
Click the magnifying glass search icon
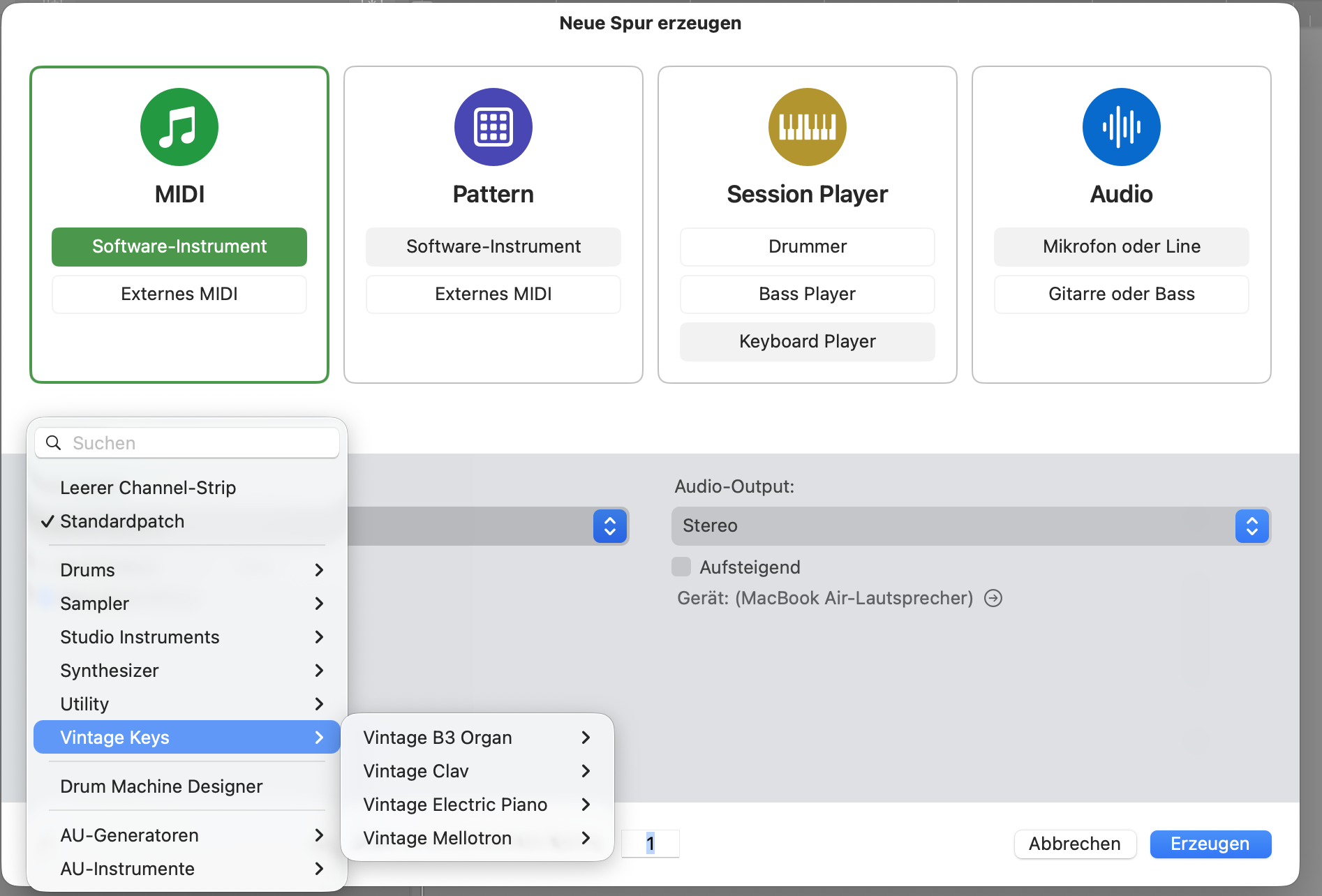pos(53,443)
